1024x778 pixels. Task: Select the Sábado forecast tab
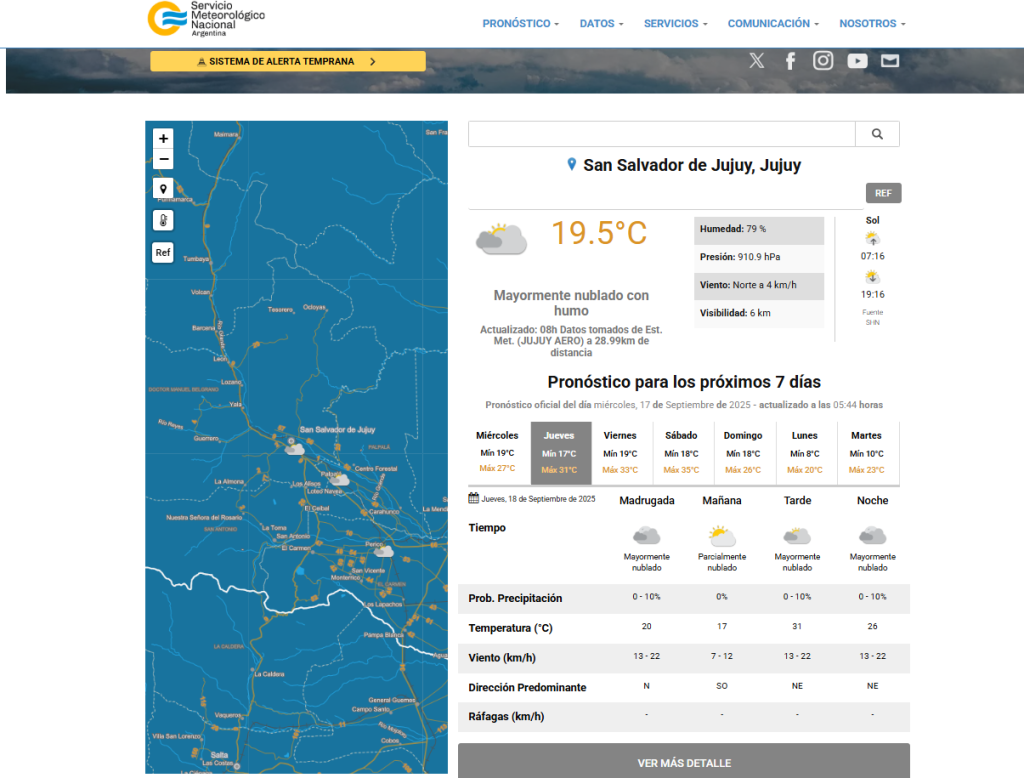(x=682, y=452)
